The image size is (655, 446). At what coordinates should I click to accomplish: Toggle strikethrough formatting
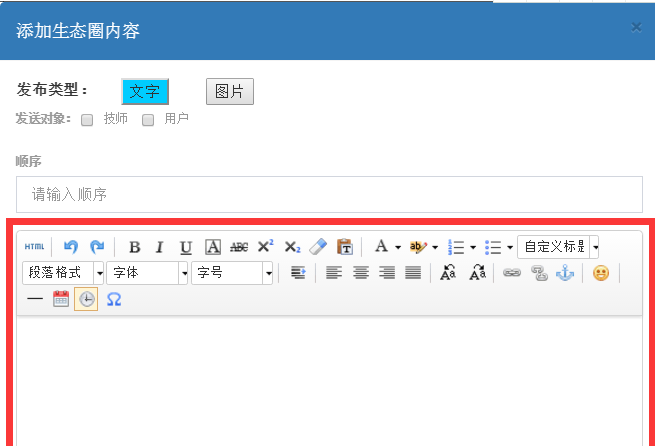239,247
